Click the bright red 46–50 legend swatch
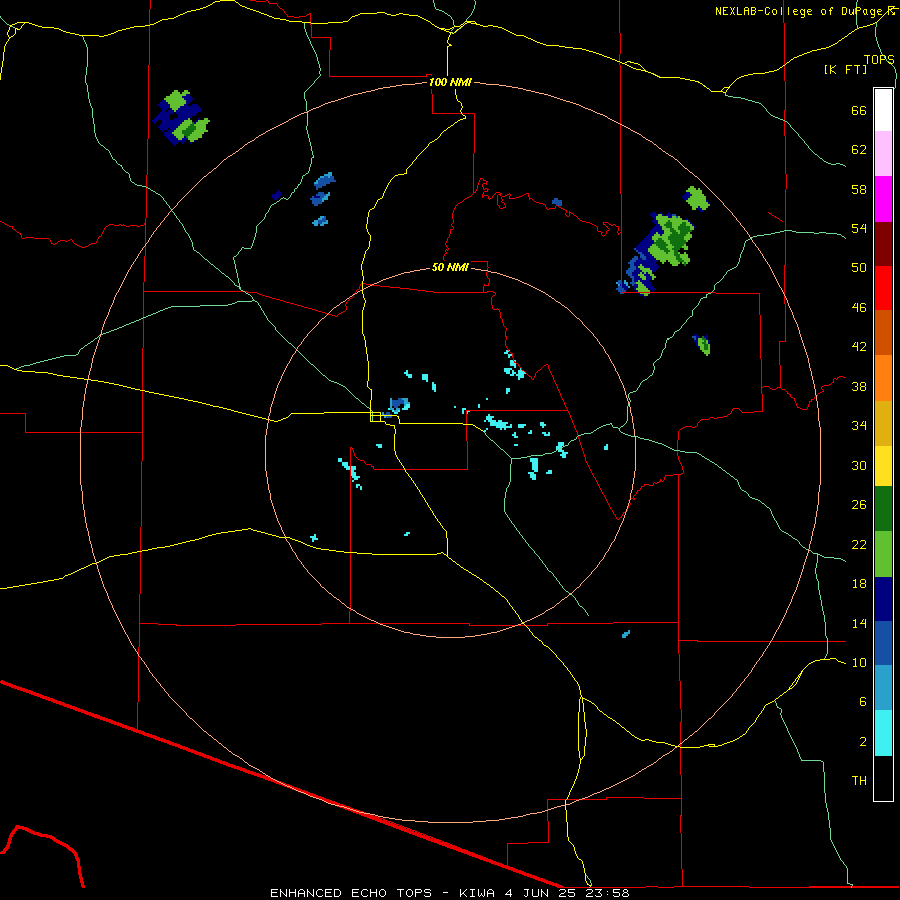 click(883, 289)
